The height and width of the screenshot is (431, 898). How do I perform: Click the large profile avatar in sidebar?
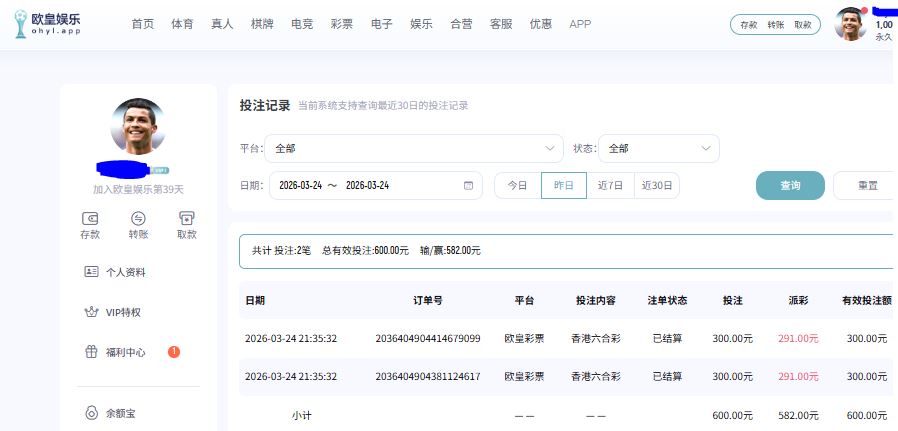(138, 125)
